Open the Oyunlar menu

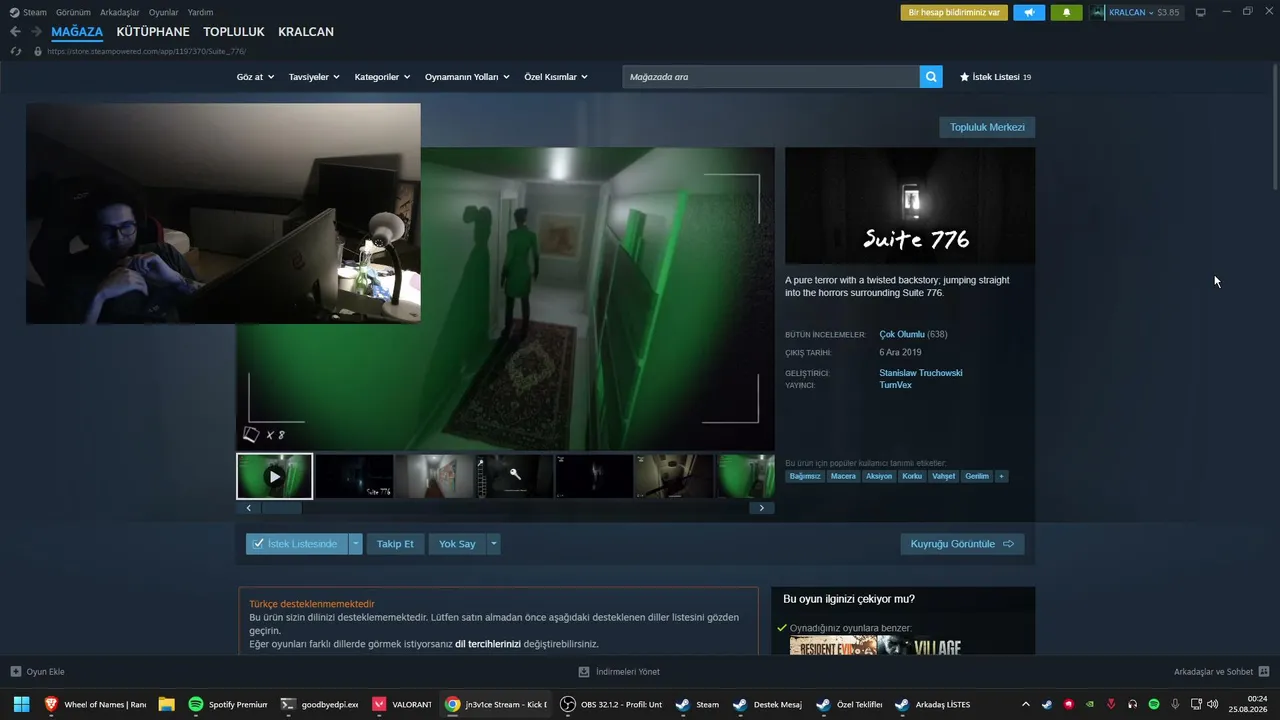[x=164, y=12]
